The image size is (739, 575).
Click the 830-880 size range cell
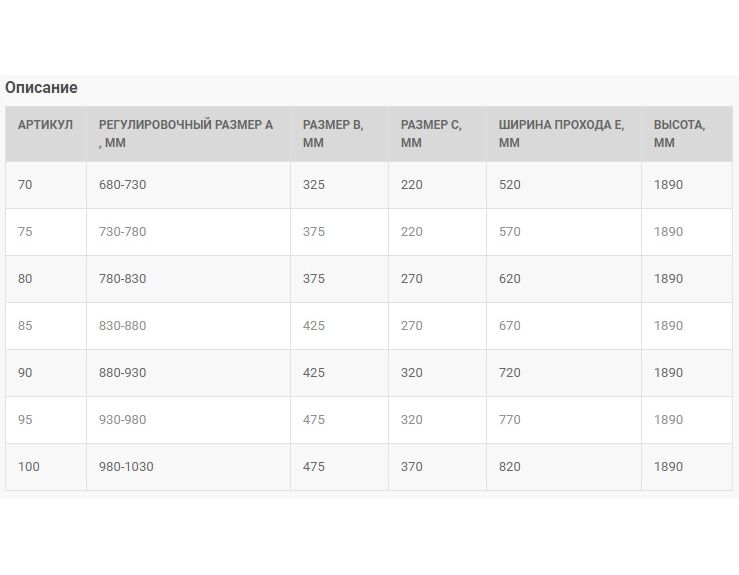click(189, 326)
